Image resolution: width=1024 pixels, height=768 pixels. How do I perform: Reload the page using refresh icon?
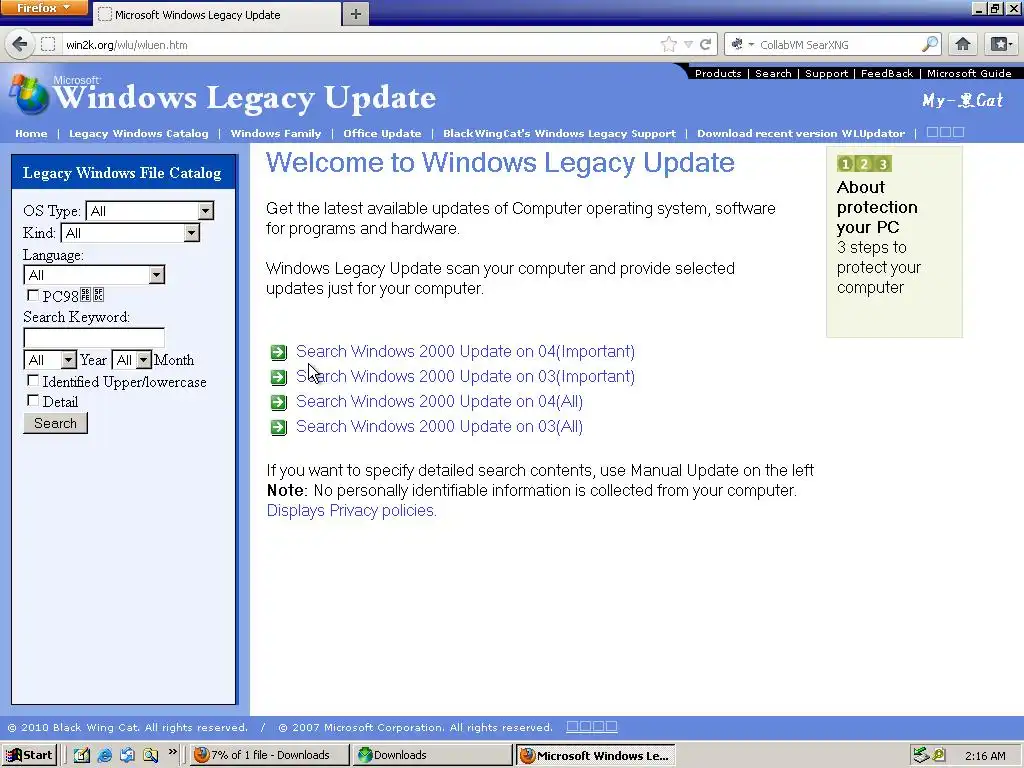[x=705, y=44]
